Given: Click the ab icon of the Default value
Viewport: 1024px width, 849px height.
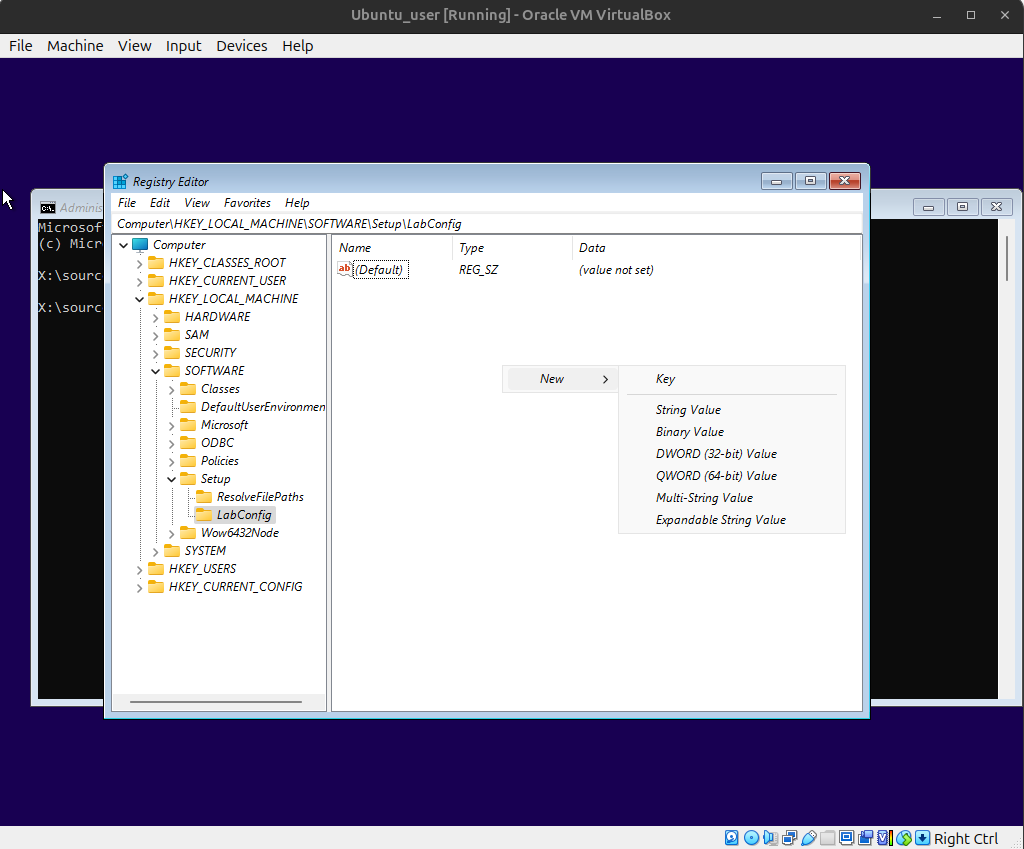Looking at the screenshot, I should pos(344,269).
